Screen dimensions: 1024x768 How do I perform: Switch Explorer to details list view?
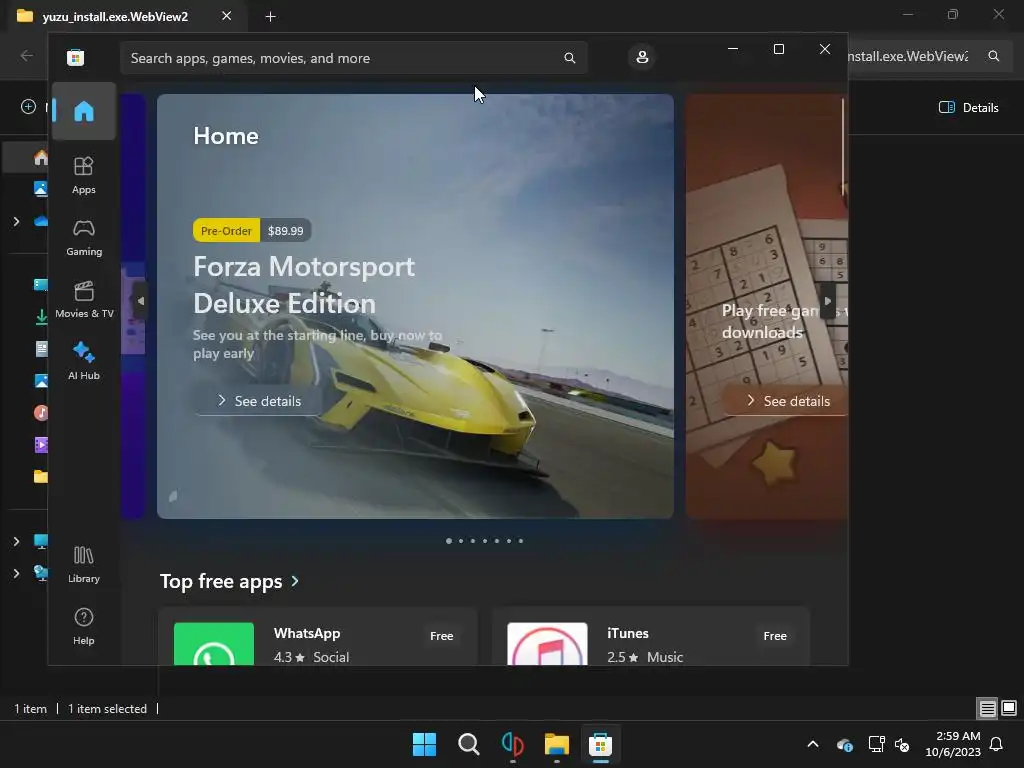tap(987, 709)
